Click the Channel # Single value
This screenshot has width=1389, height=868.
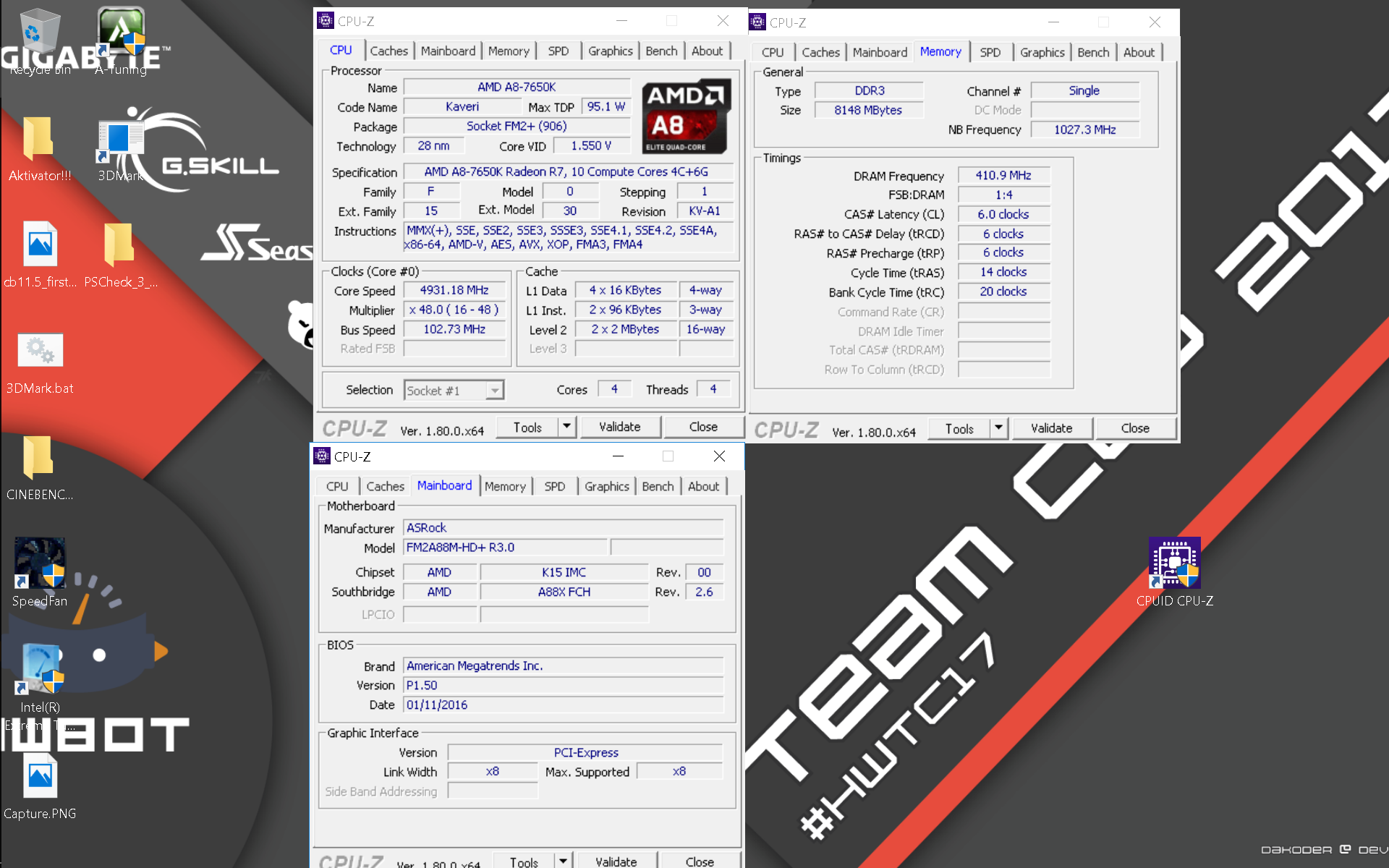click(1084, 90)
